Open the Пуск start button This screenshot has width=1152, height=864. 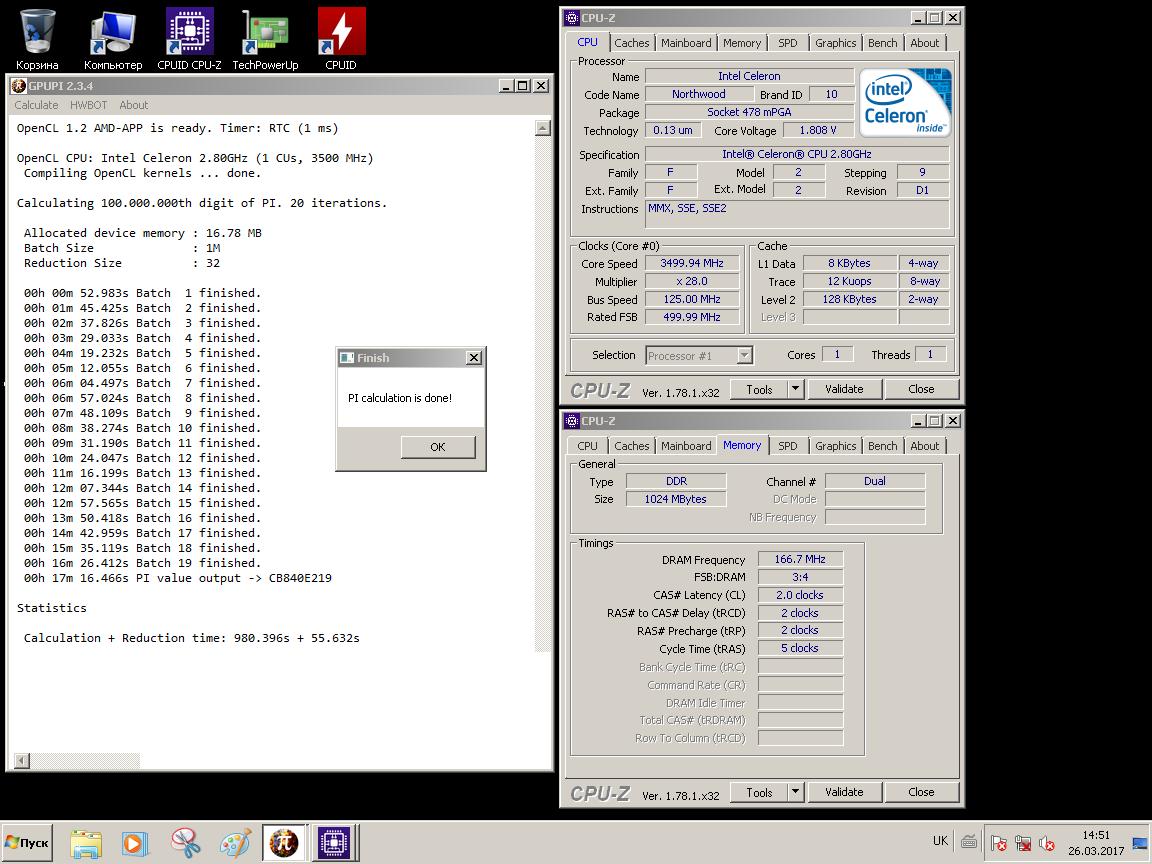pyautogui.click(x=27, y=843)
